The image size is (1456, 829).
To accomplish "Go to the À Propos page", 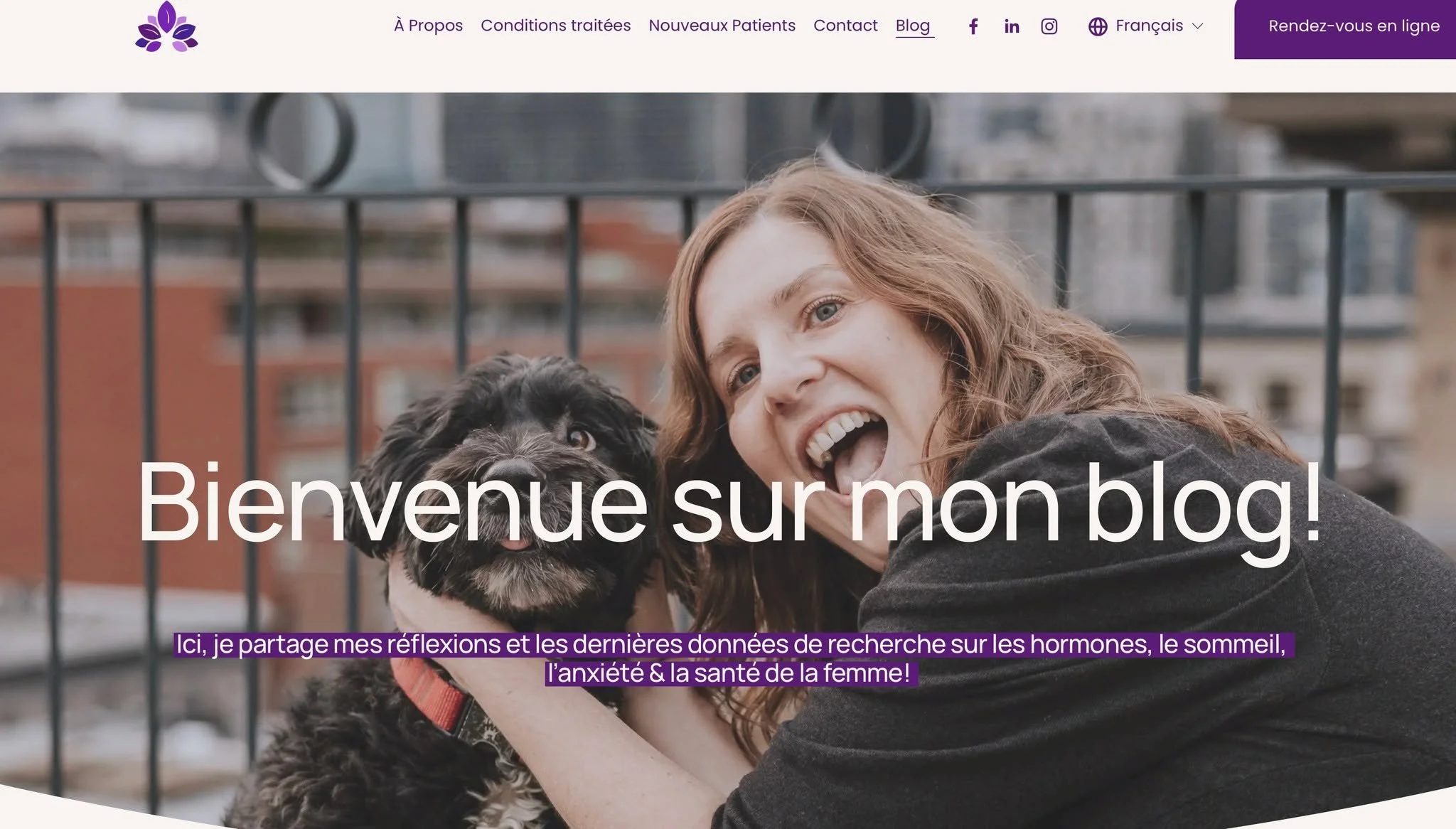I will pos(428,26).
